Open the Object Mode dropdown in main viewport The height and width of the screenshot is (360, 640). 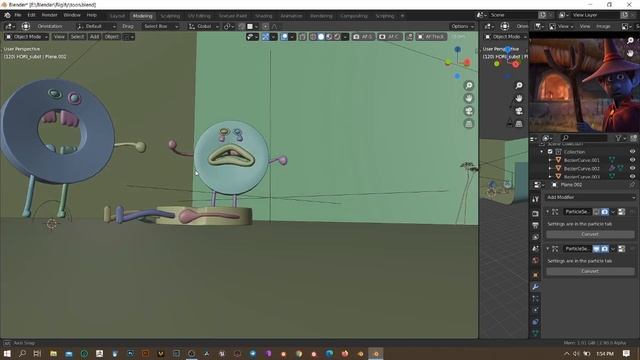coord(27,37)
